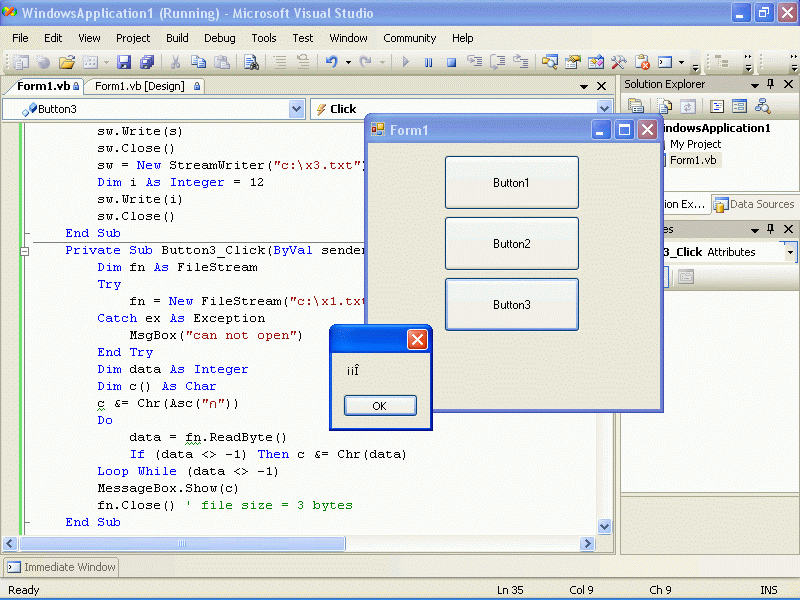800x600 pixels.
Task: Open dropdown arrow beside Immediate window icon
Action: 682,63
